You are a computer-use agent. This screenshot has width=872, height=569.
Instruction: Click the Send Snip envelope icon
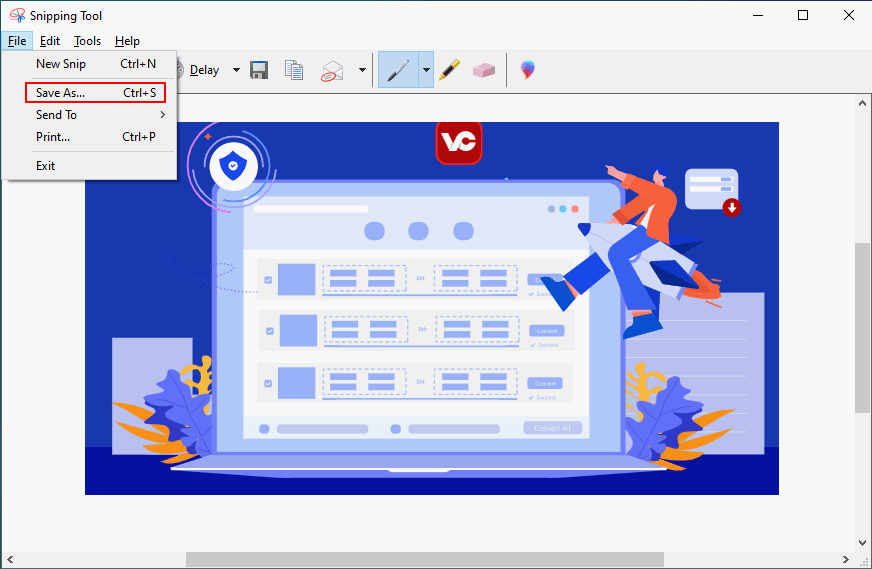[333, 71]
